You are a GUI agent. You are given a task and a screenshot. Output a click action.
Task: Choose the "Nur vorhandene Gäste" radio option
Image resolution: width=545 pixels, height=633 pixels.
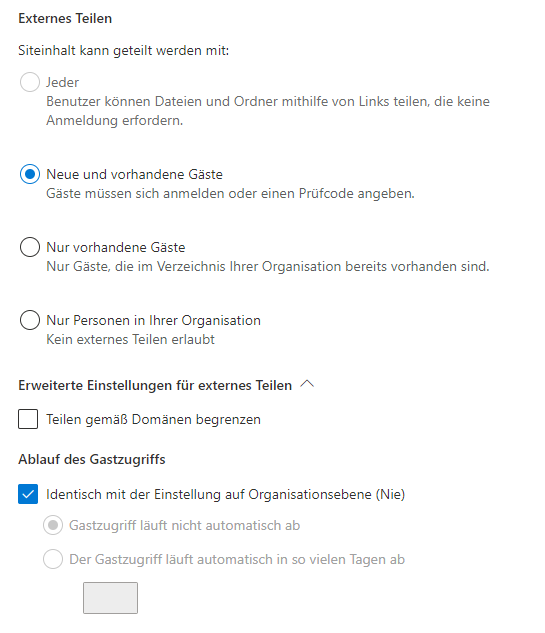pos(30,247)
